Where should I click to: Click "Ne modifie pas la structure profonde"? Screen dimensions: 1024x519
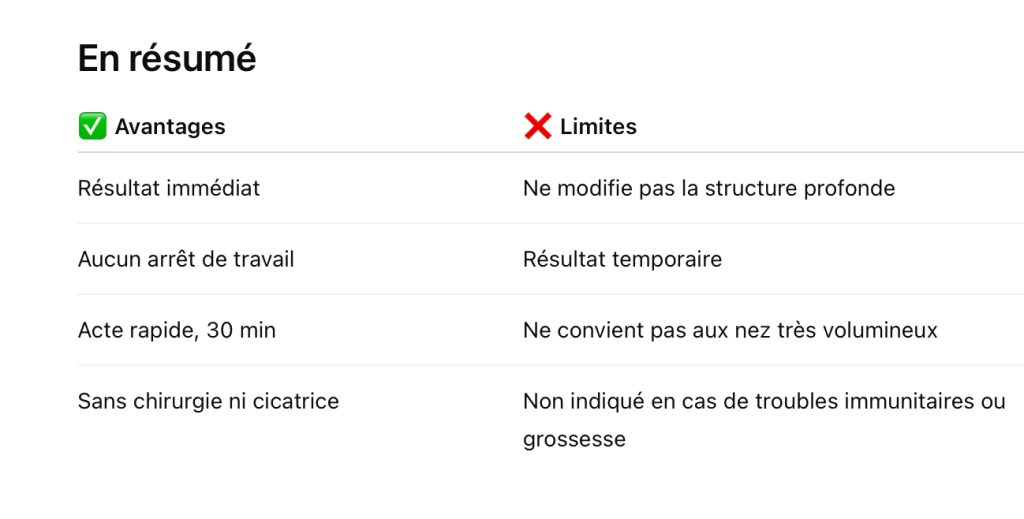(x=708, y=188)
